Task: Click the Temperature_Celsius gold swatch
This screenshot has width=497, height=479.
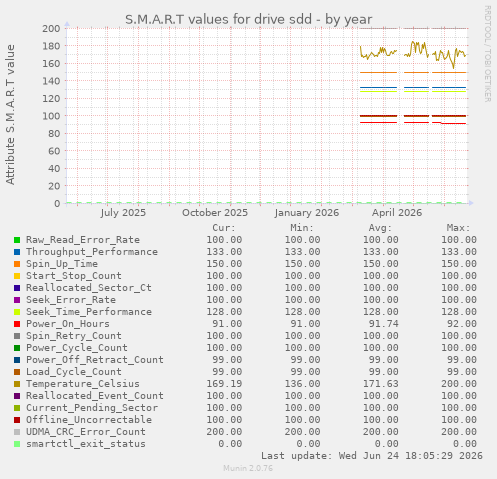Action: click(x=17, y=384)
